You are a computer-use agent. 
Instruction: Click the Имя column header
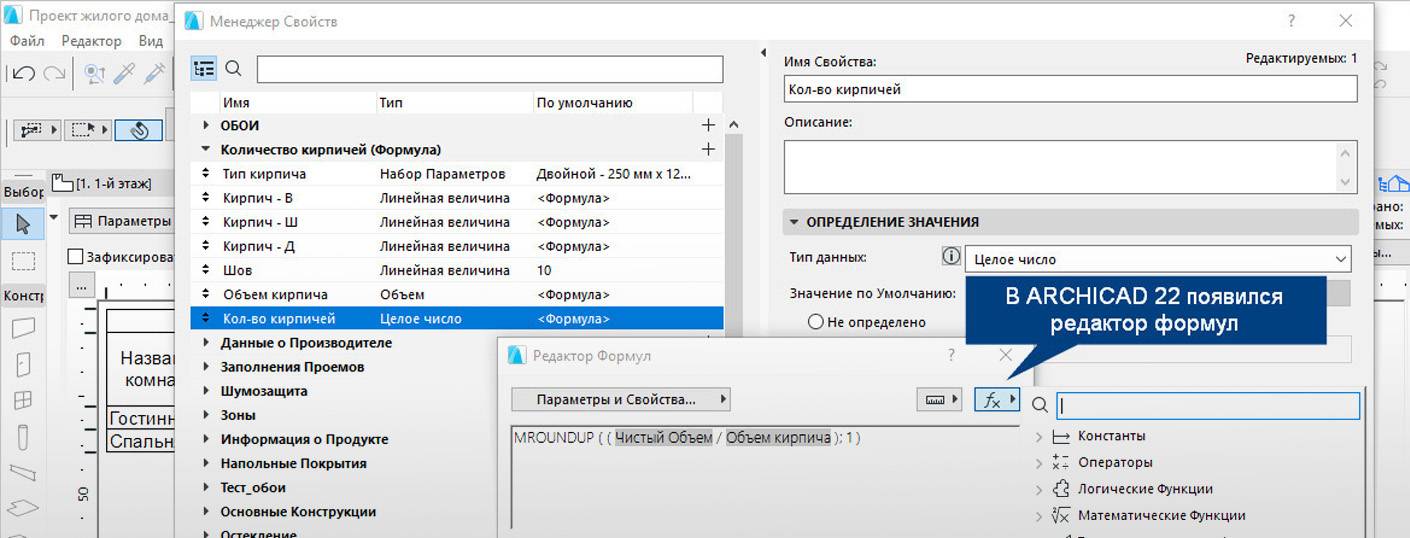[297, 103]
